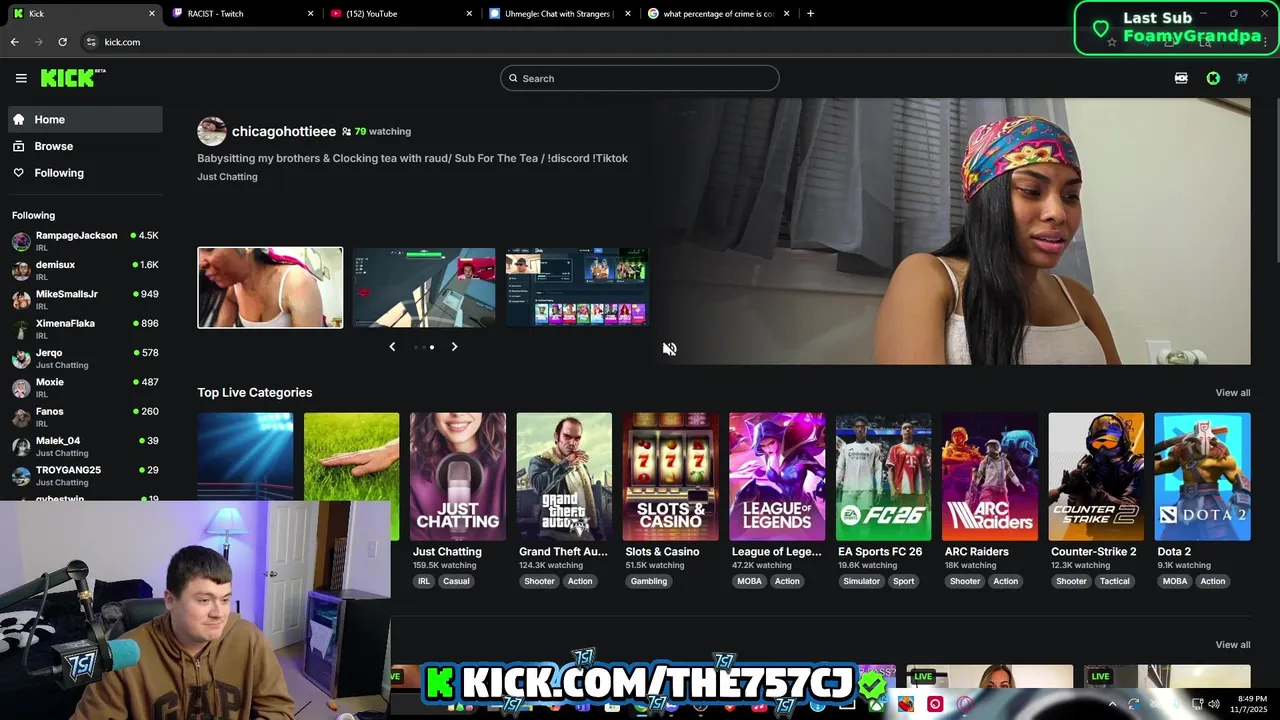Open the ARC Raiders category card
Image resolution: width=1280 pixels, height=720 pixels.
pos(990,477)
